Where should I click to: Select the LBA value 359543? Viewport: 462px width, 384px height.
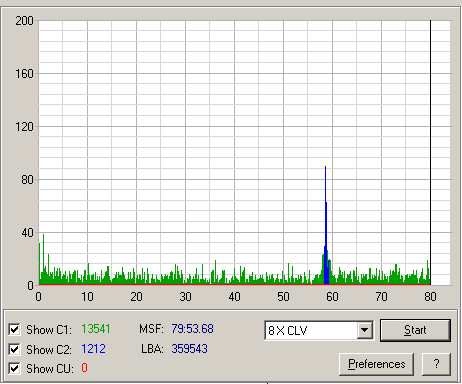[x=189, y=349]
